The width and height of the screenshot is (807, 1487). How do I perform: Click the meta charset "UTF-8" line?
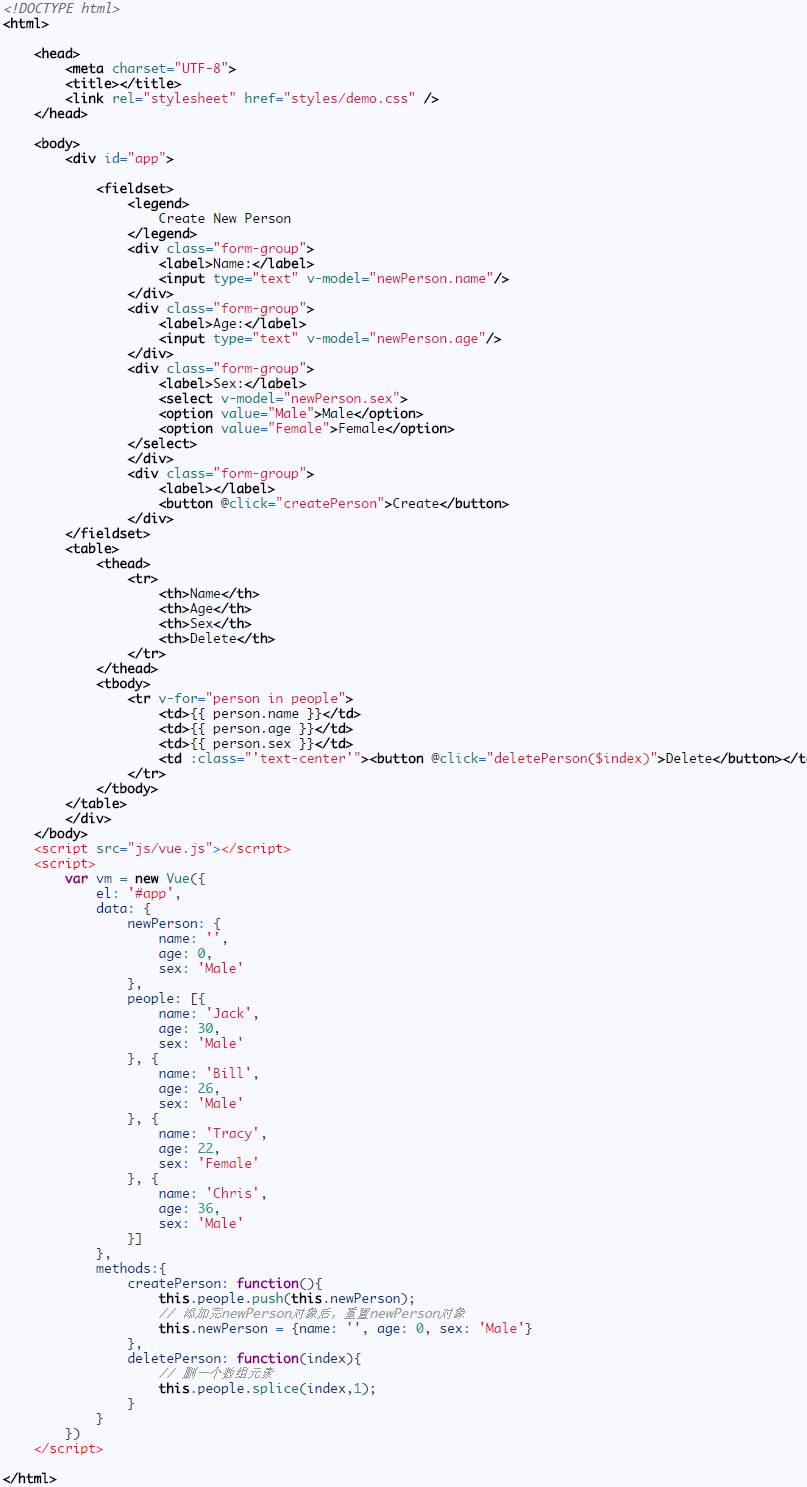pyautogui.click(x=151, y=68)
